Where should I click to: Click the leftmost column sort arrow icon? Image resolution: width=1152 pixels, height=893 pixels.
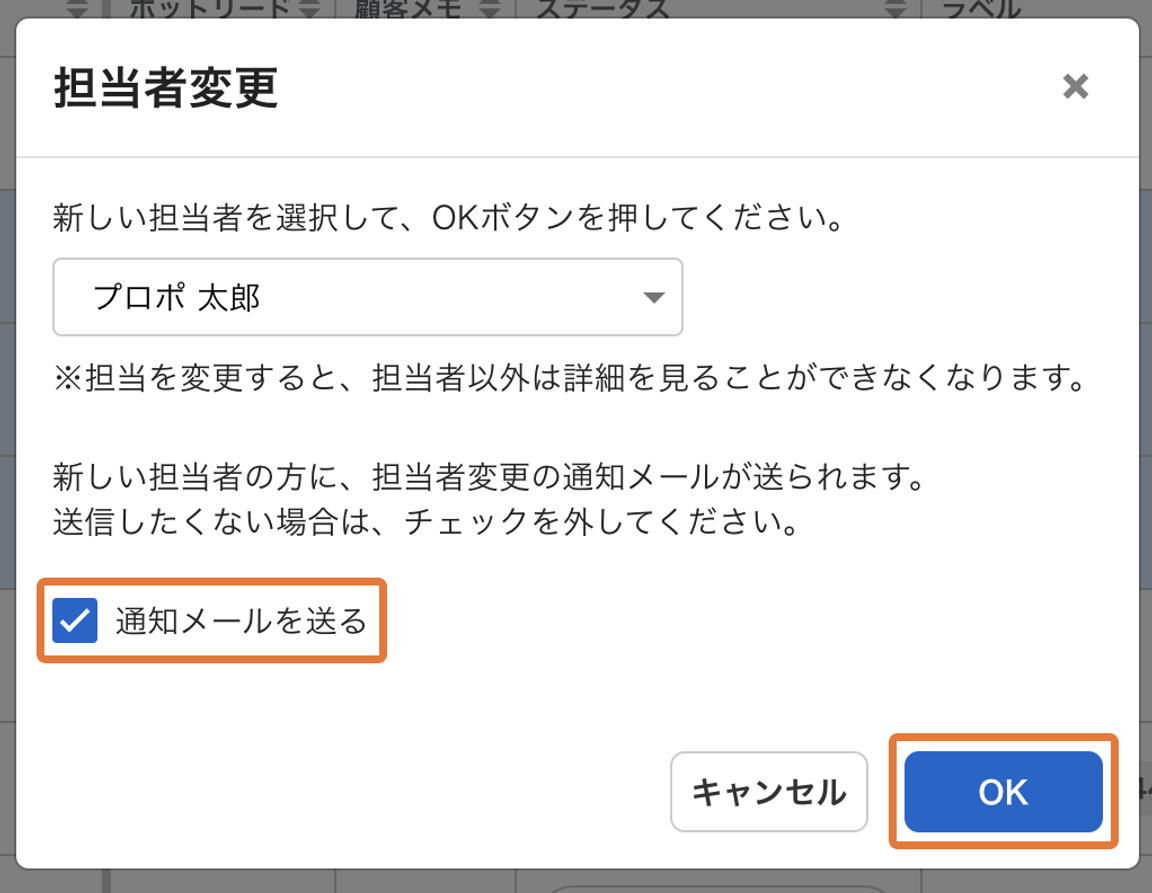[x=77, y=9]
